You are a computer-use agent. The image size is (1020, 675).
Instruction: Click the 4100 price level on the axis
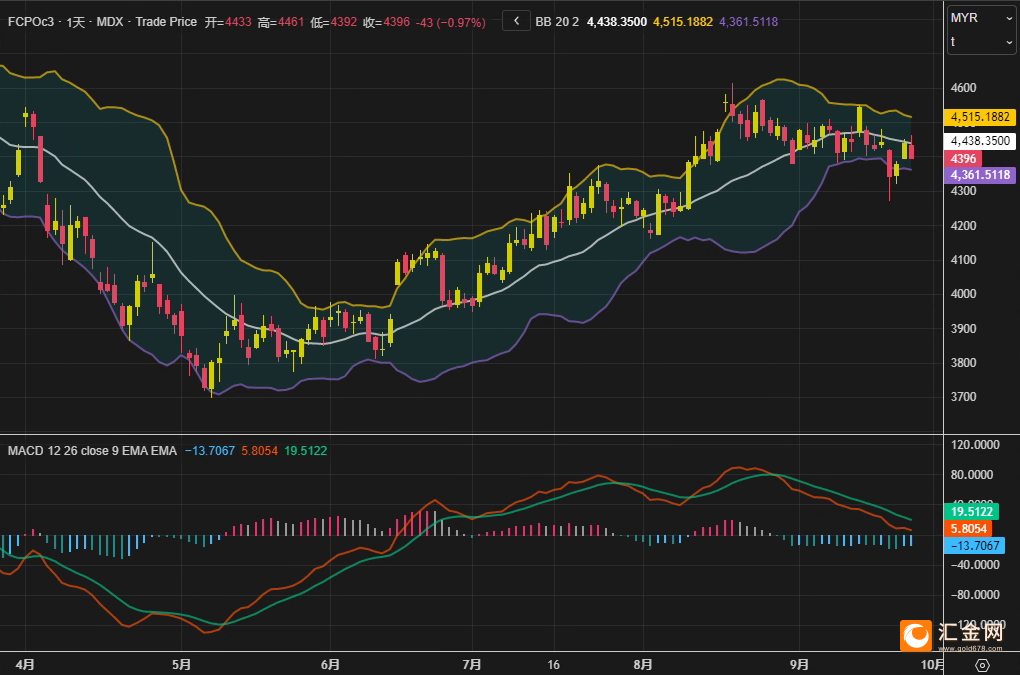(963, 259)
